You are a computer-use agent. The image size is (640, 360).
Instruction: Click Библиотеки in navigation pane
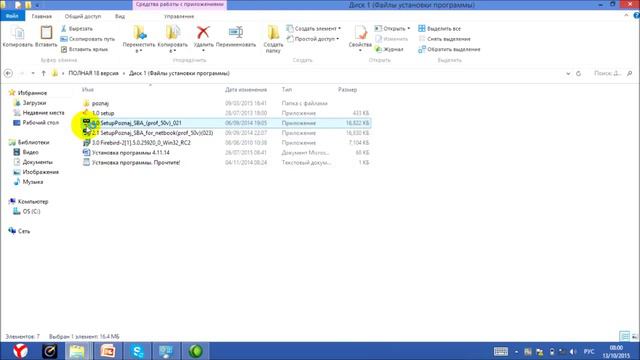(33, 142)
